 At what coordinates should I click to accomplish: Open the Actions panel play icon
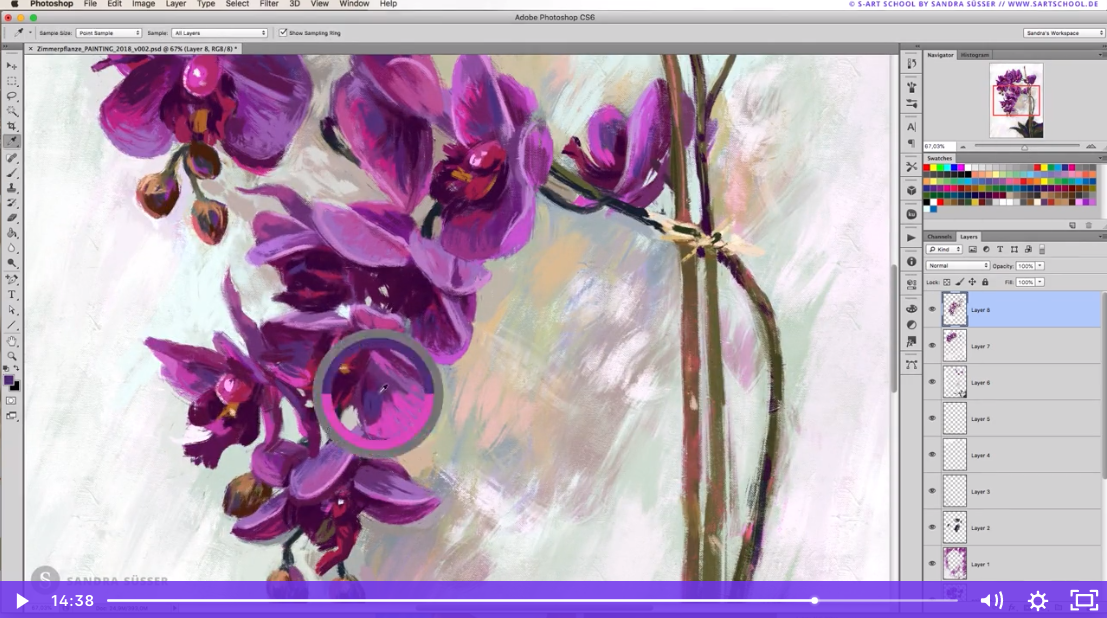pos(911,238)
